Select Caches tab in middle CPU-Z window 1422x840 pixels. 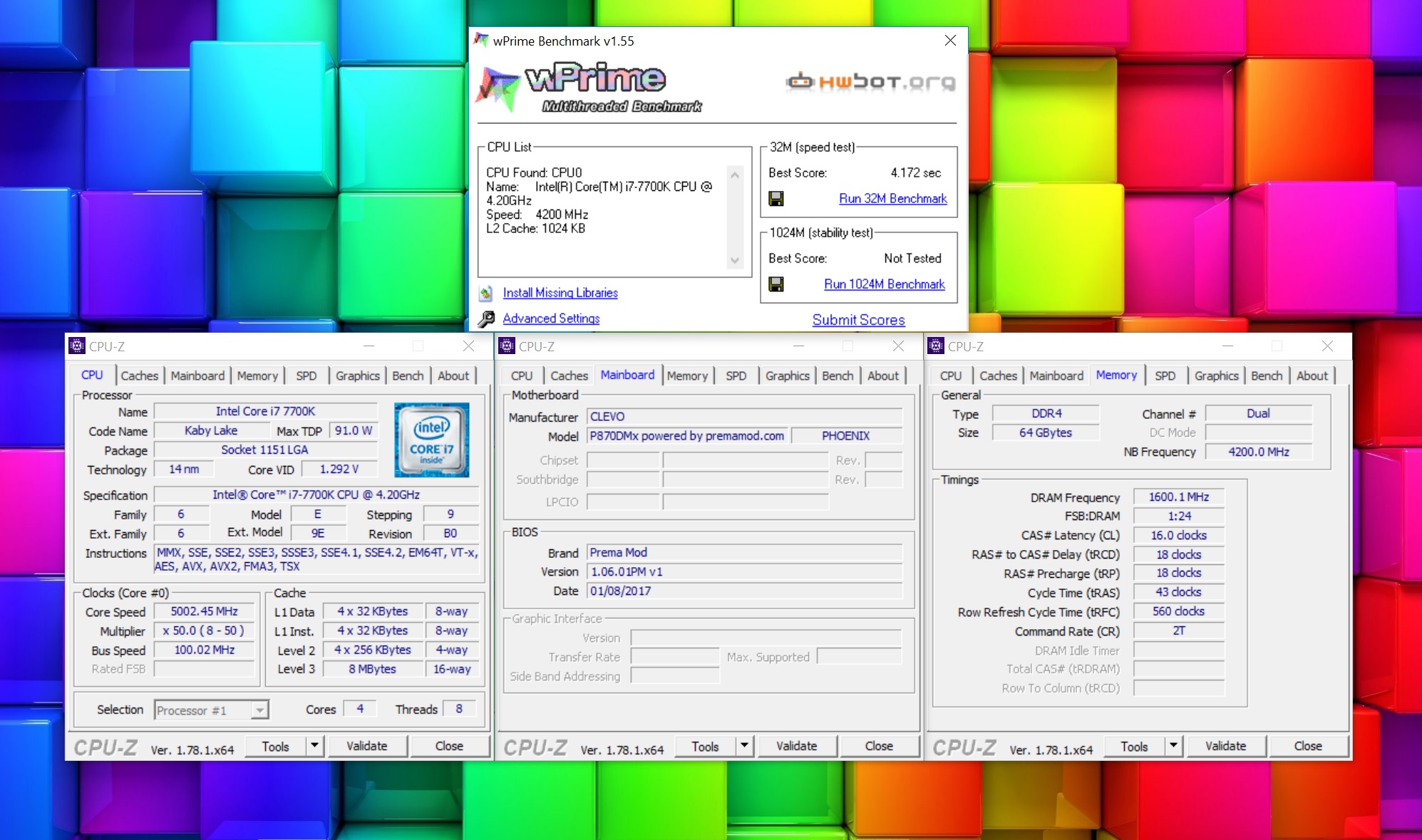click(570, 375)
